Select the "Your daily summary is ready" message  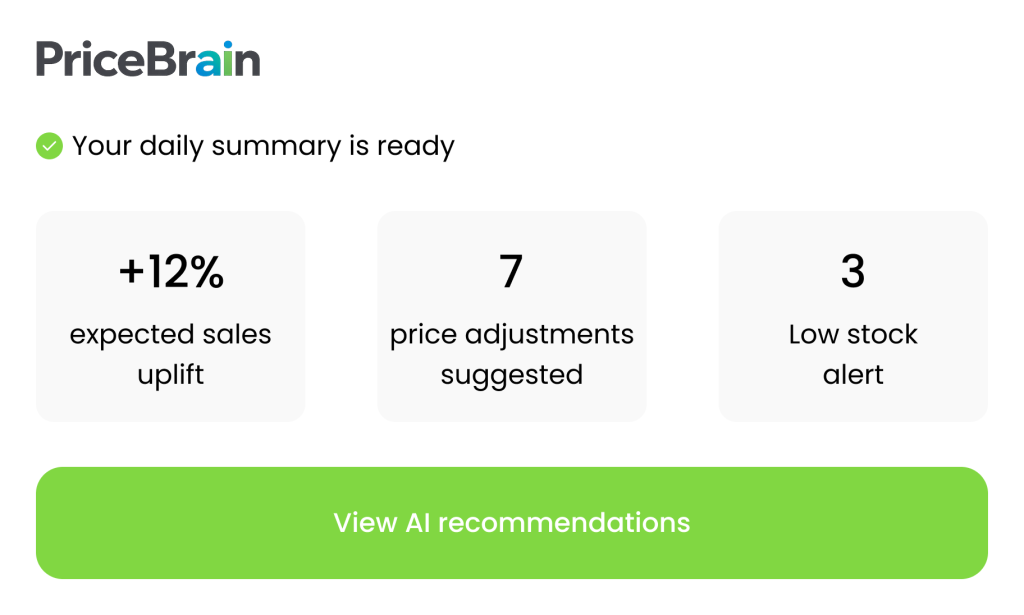263,146
